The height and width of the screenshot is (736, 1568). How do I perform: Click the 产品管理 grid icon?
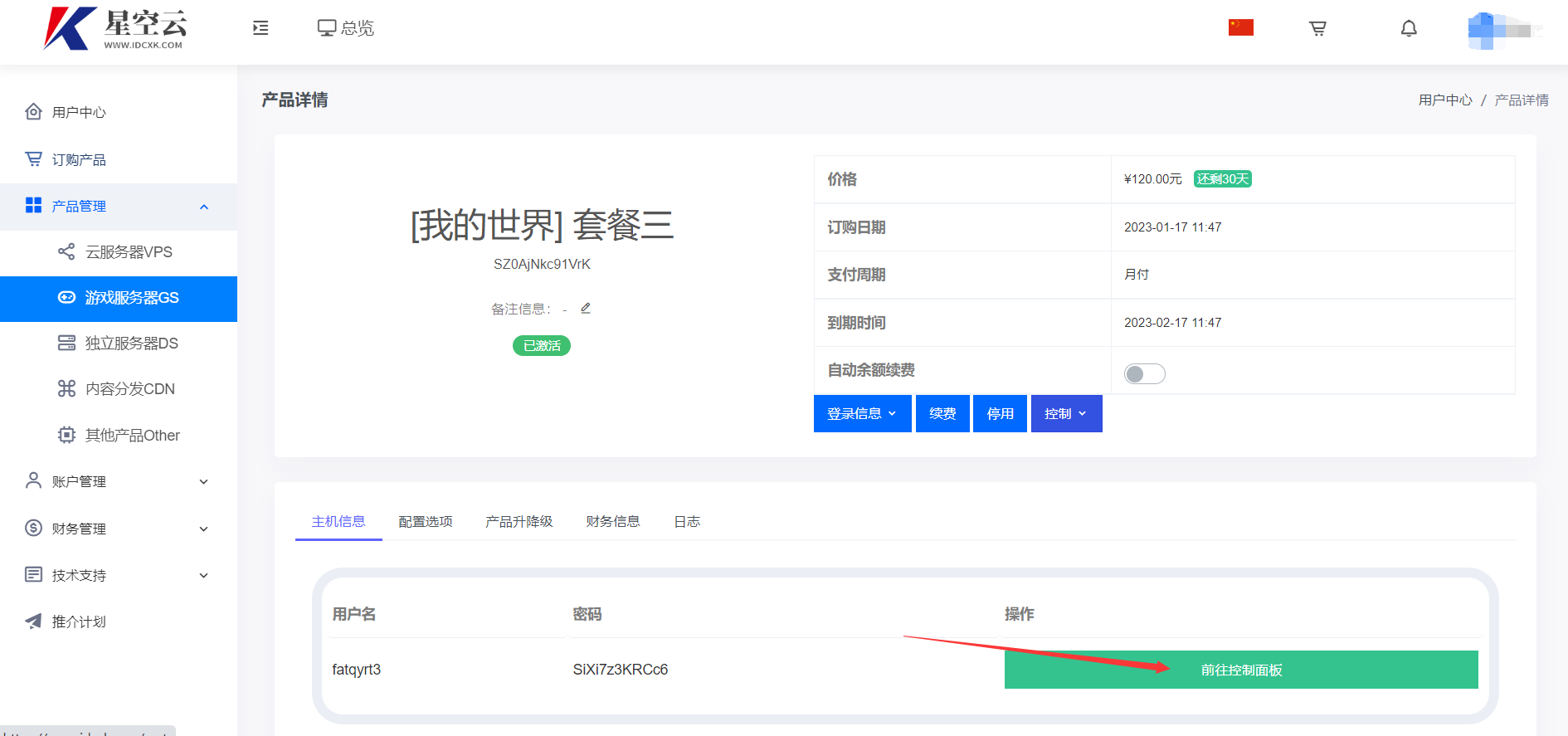[x=33, y=205]
